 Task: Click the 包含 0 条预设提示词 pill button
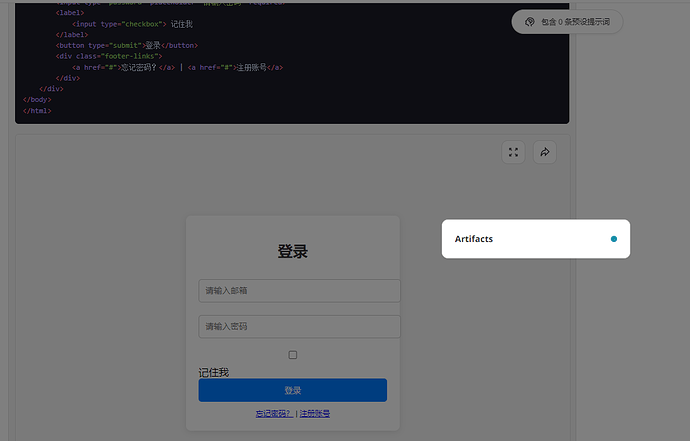(x=567, y=22)
